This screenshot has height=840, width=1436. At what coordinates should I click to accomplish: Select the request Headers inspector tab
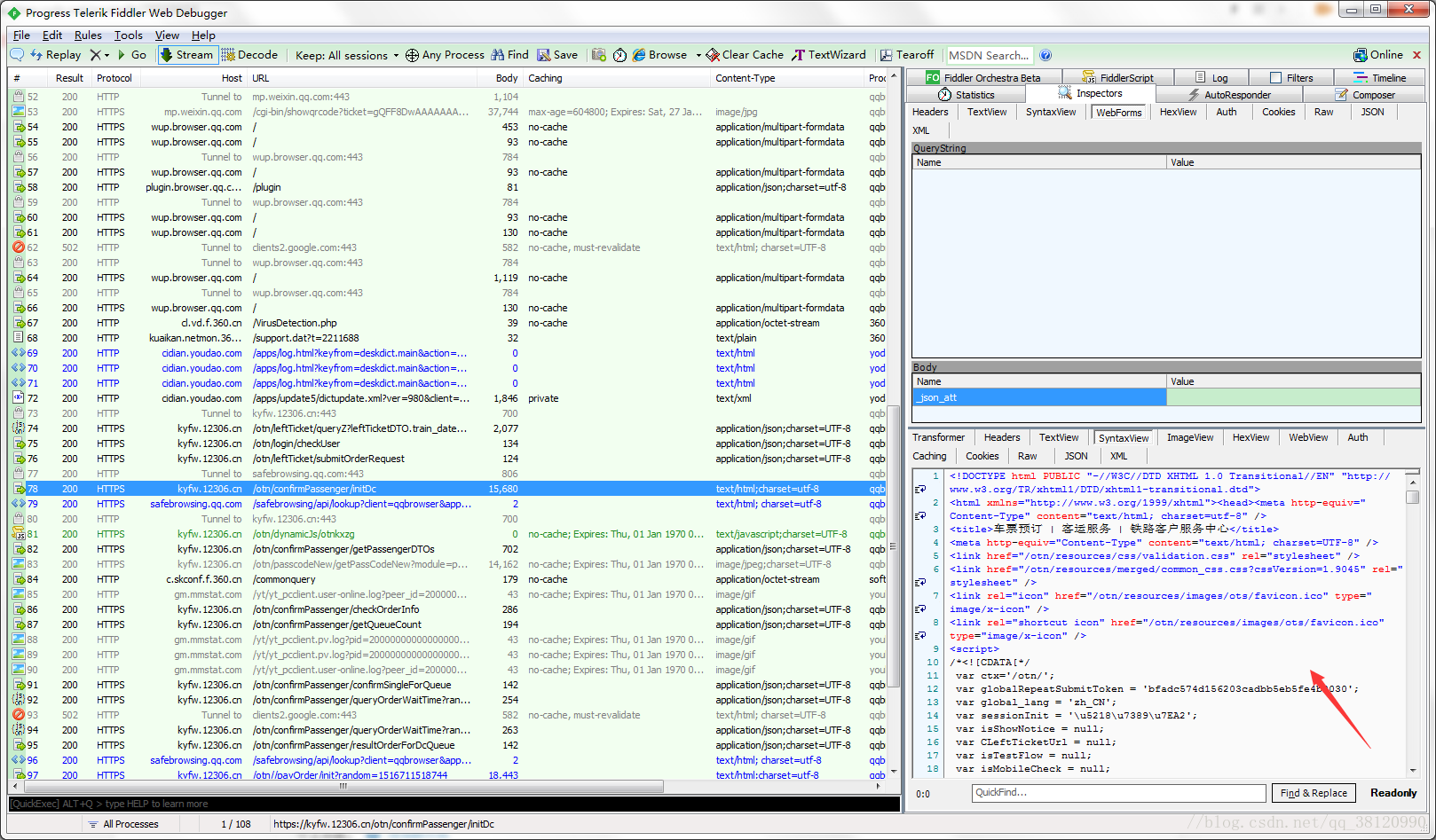930,112
